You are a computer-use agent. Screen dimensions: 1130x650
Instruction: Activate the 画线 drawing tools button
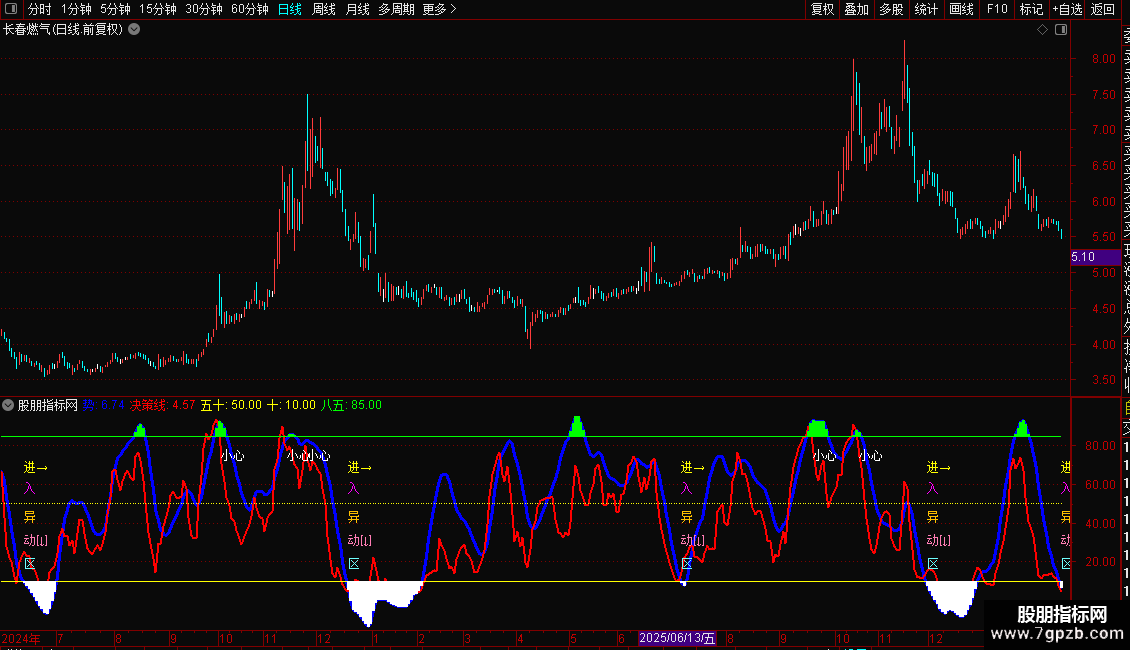point(961,9)
